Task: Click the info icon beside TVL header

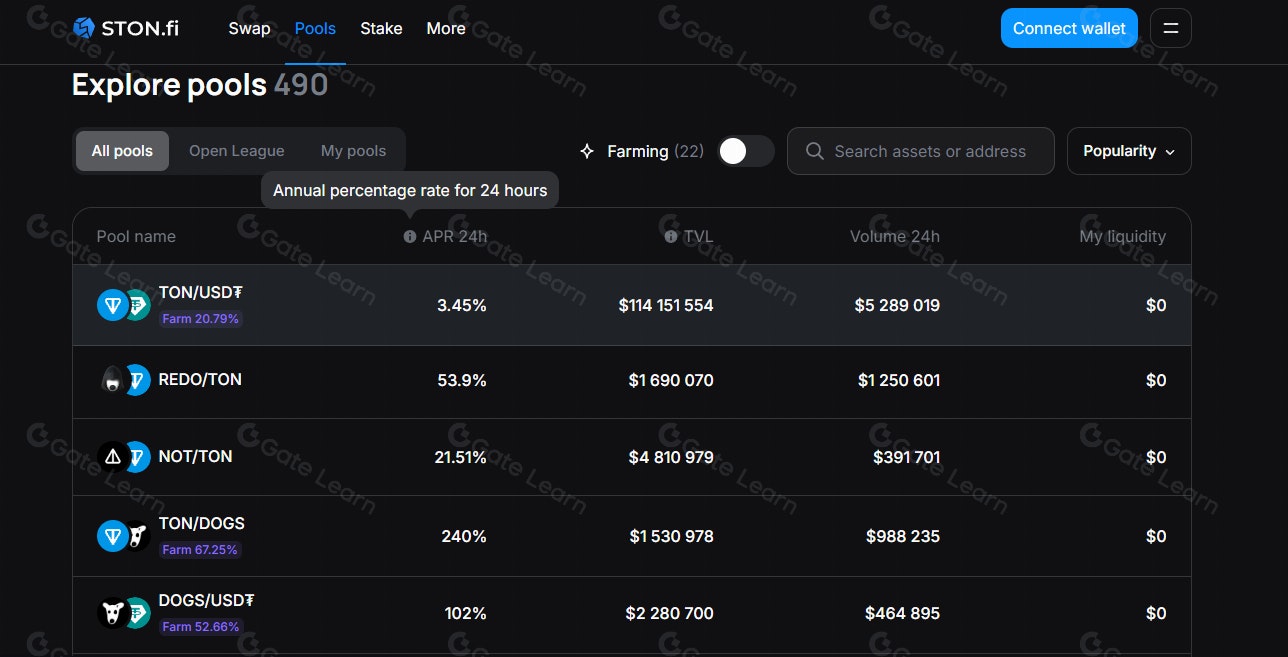Action: coord(670,236)
